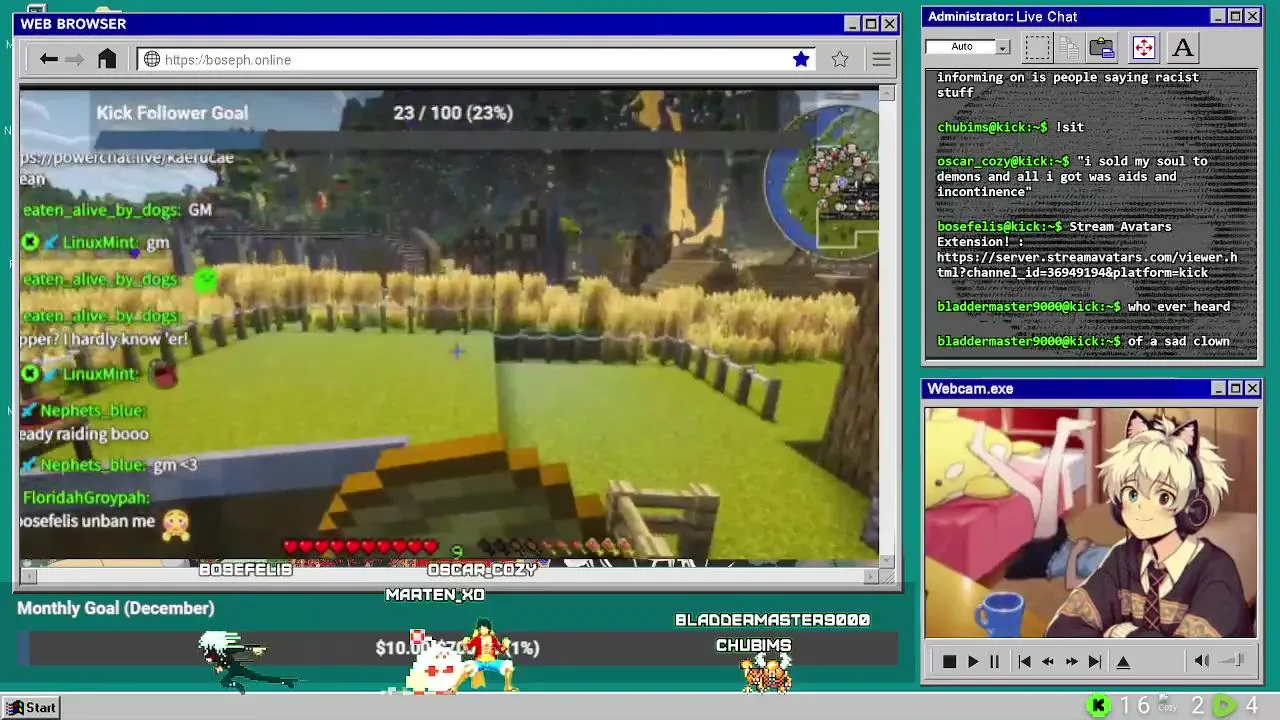Click the globe icon in address bar
1280x720 pixels.
tap(152, 59)
